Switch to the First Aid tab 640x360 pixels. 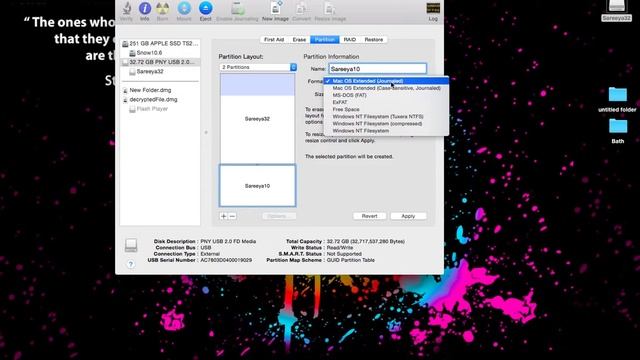274,40
